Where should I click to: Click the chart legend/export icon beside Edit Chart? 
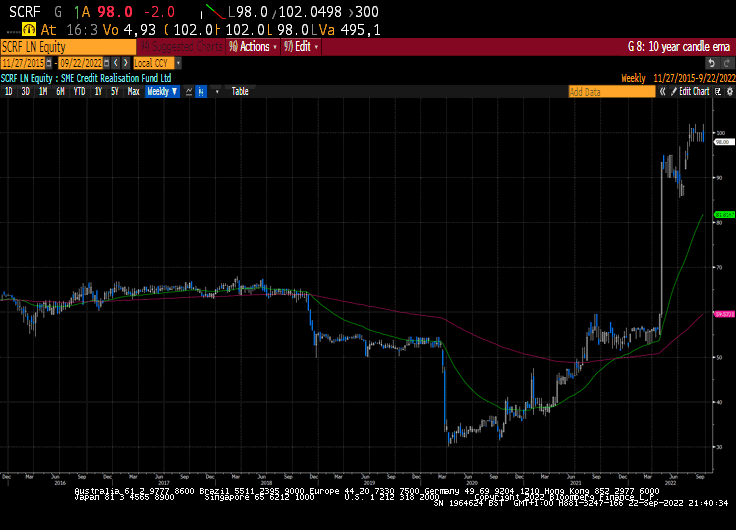[x=718, y=92]
